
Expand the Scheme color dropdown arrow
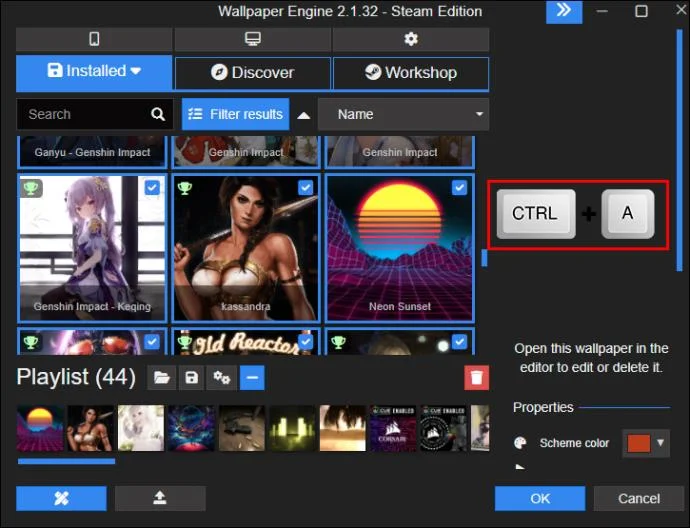click(x=661, y=443)
